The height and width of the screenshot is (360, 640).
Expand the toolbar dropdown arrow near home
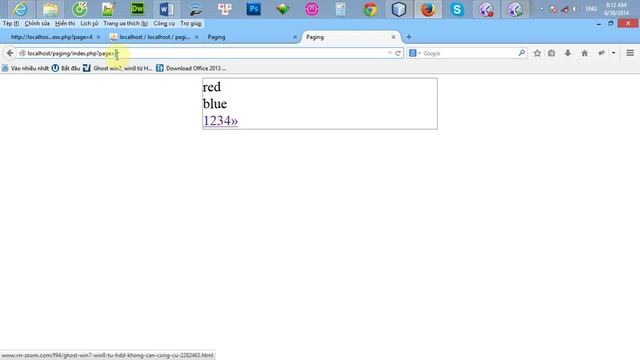pos(613,53)
